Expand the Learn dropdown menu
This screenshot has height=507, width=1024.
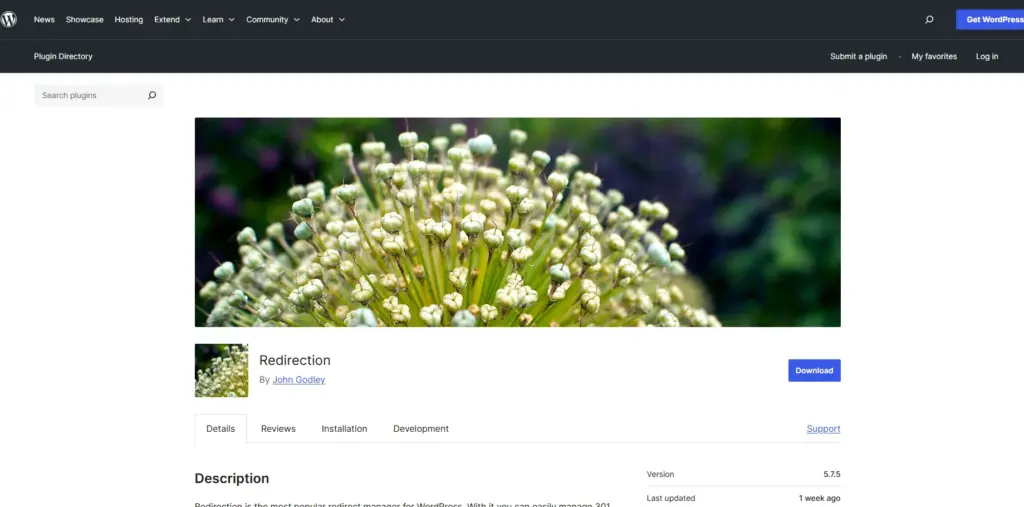(x=218, y=19)
